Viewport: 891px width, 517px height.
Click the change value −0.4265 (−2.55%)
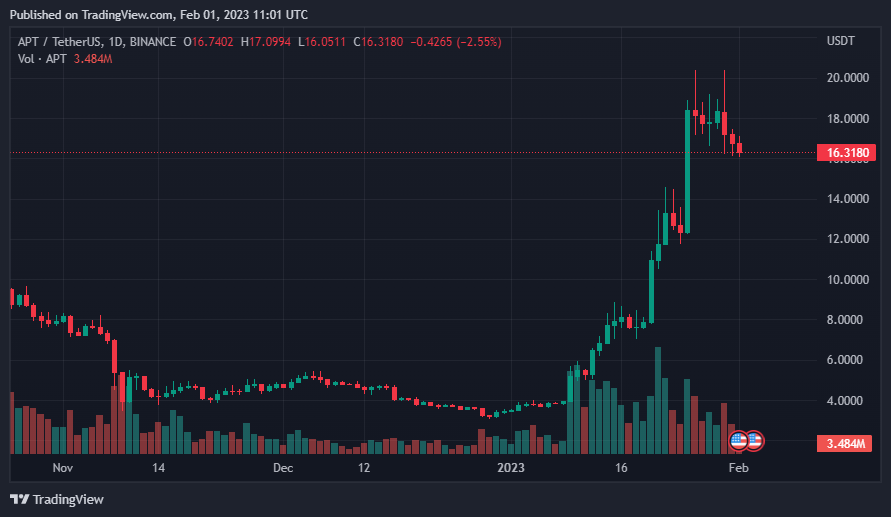(x=456, y=41)
